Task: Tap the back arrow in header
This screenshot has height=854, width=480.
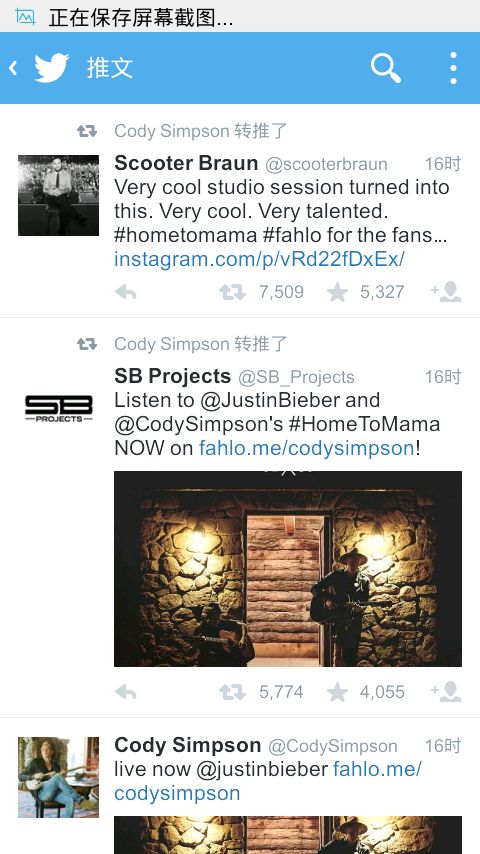Action: tap(13, 68)
